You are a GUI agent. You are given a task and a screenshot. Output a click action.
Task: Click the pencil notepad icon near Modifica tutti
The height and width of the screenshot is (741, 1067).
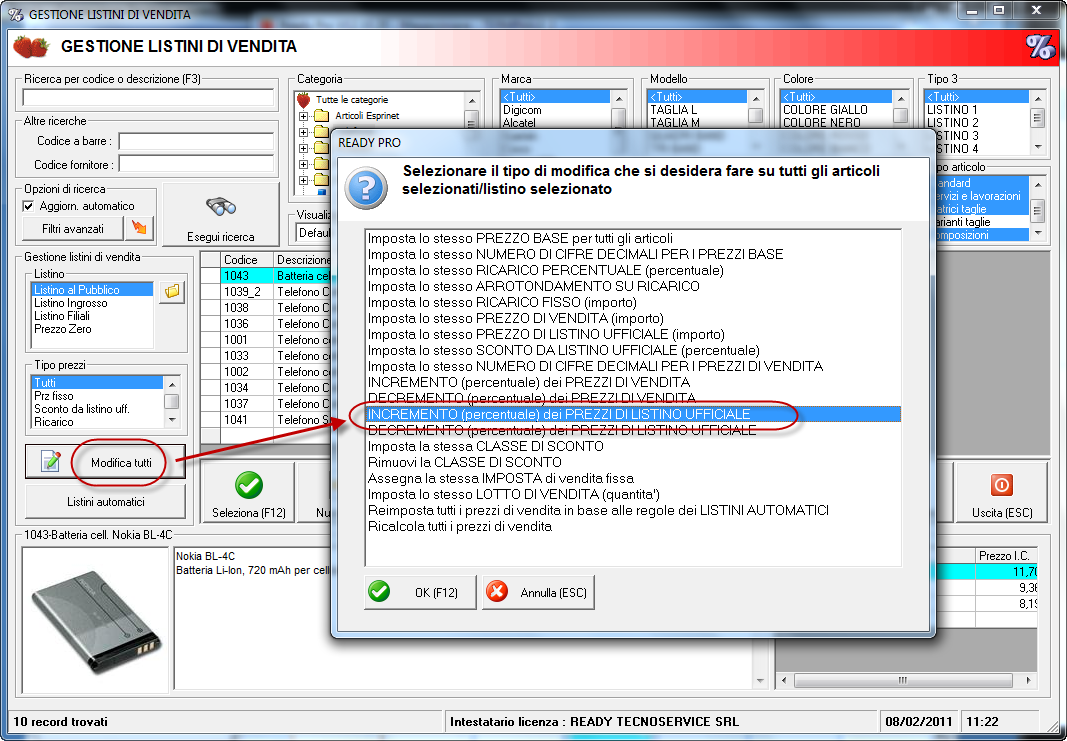pos(50,461)
